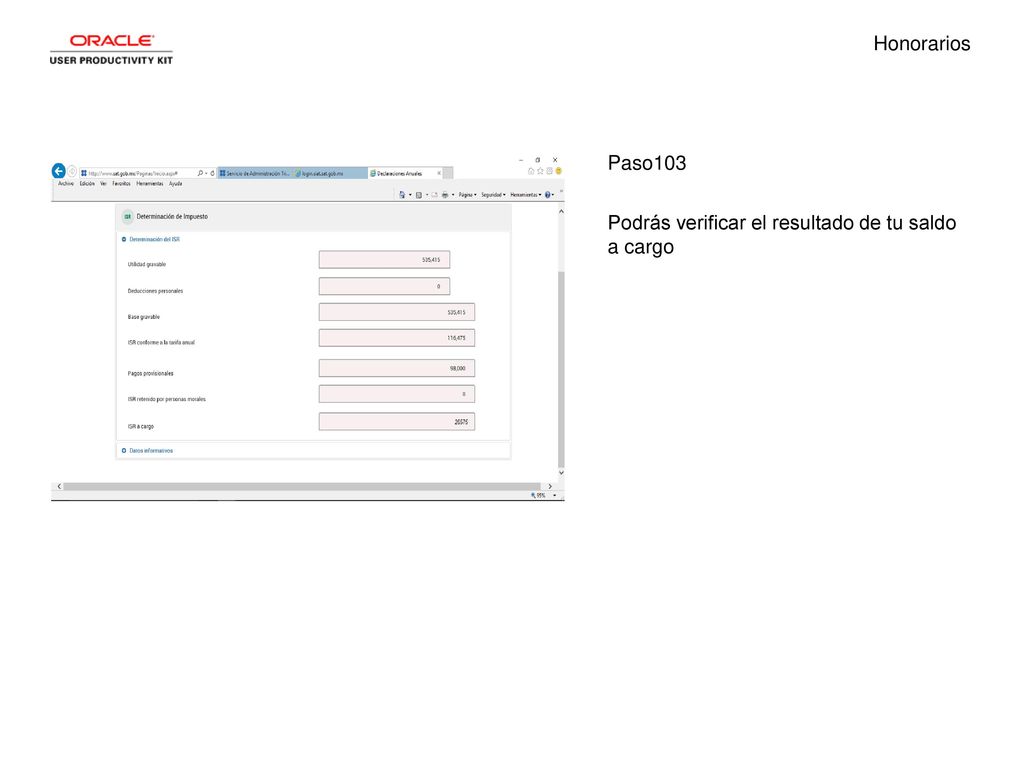Viewport: 1024px width, 768px height.
Task: Click the home icon in browser corner
Action: tap(531, 171)
